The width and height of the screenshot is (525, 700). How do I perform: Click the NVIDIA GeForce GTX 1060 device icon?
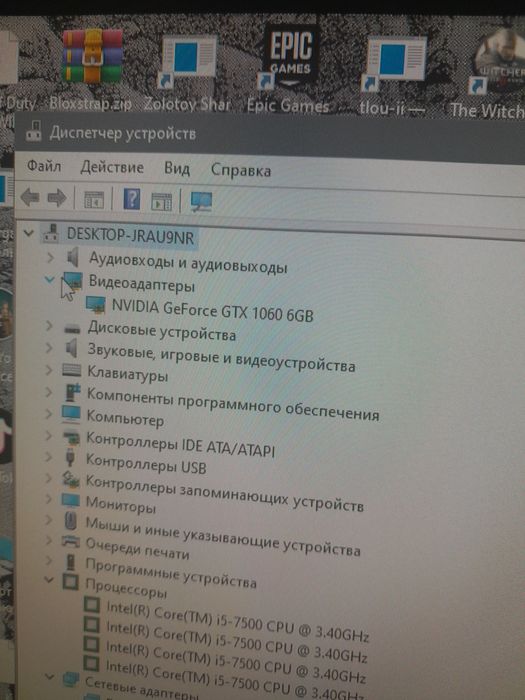point(96,304)
